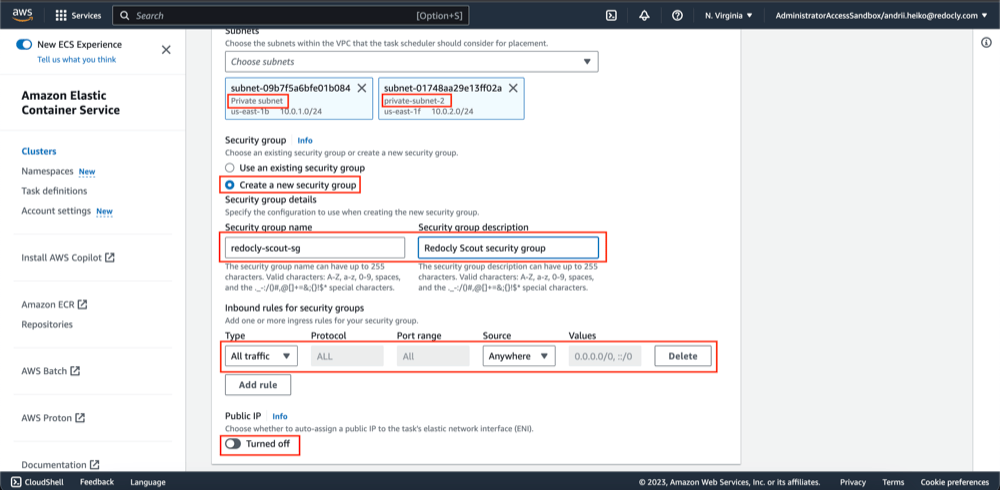Click the Values 0.0.0.0/0, ::/0 field
The image size is (1000, 490).
pyautogui.click(x=605, y=356)
